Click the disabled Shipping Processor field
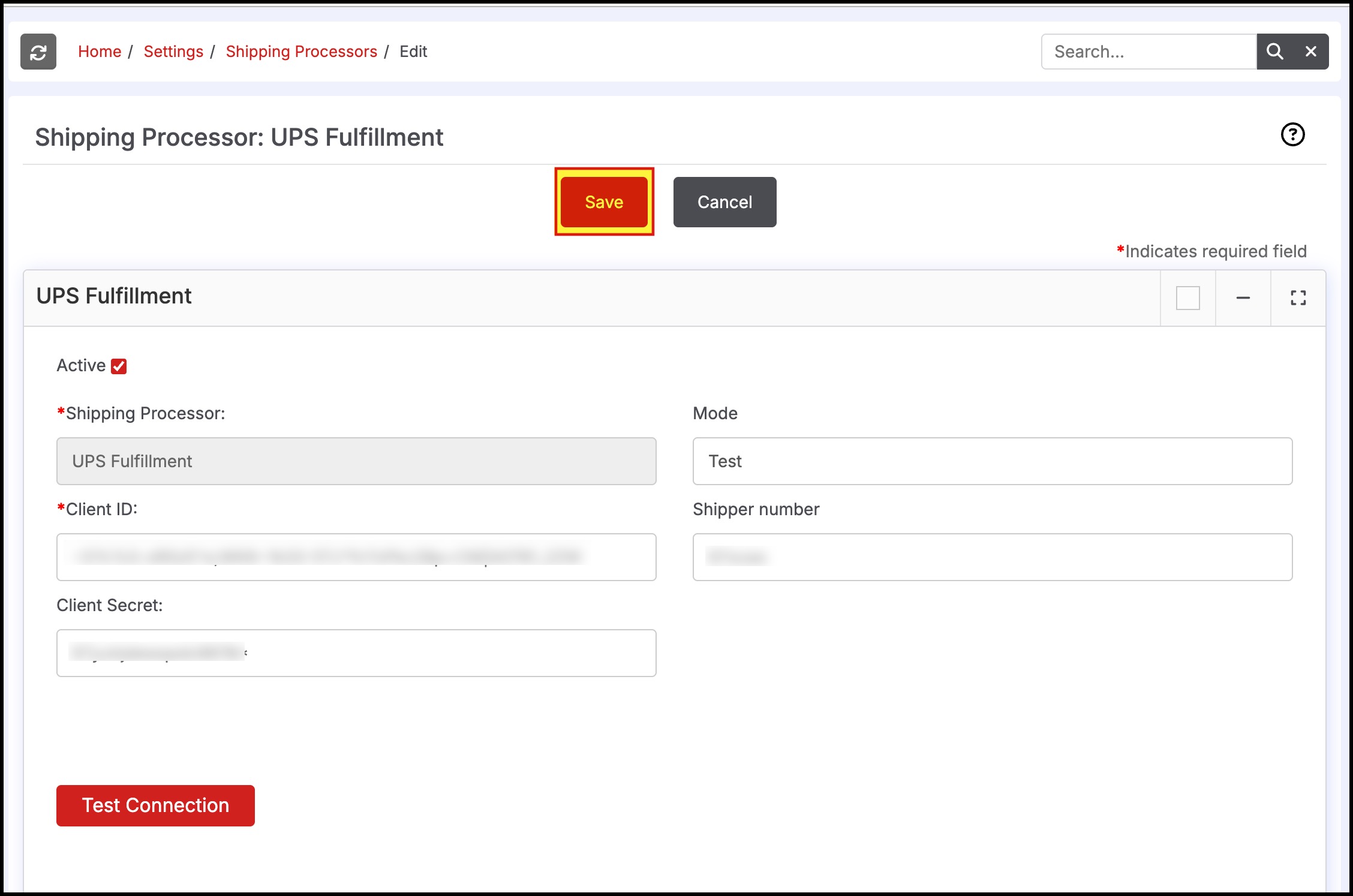The image size is (1353, 896). 356,461
